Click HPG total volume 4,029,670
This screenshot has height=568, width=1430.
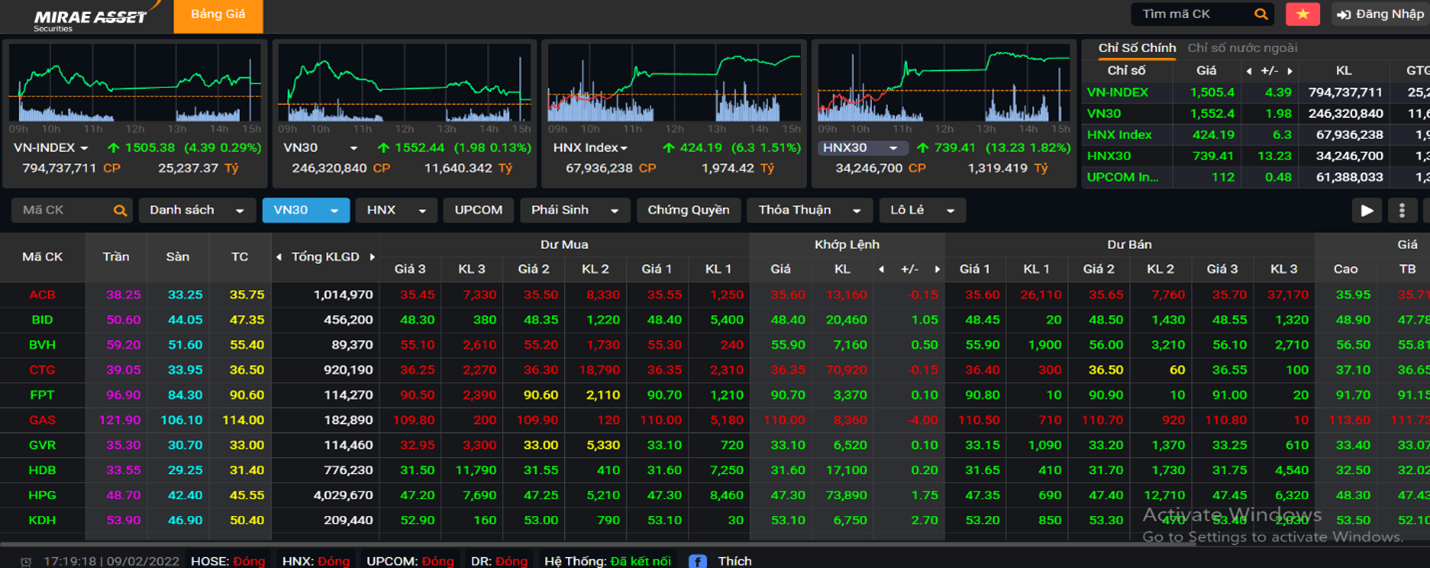(343, 495)
